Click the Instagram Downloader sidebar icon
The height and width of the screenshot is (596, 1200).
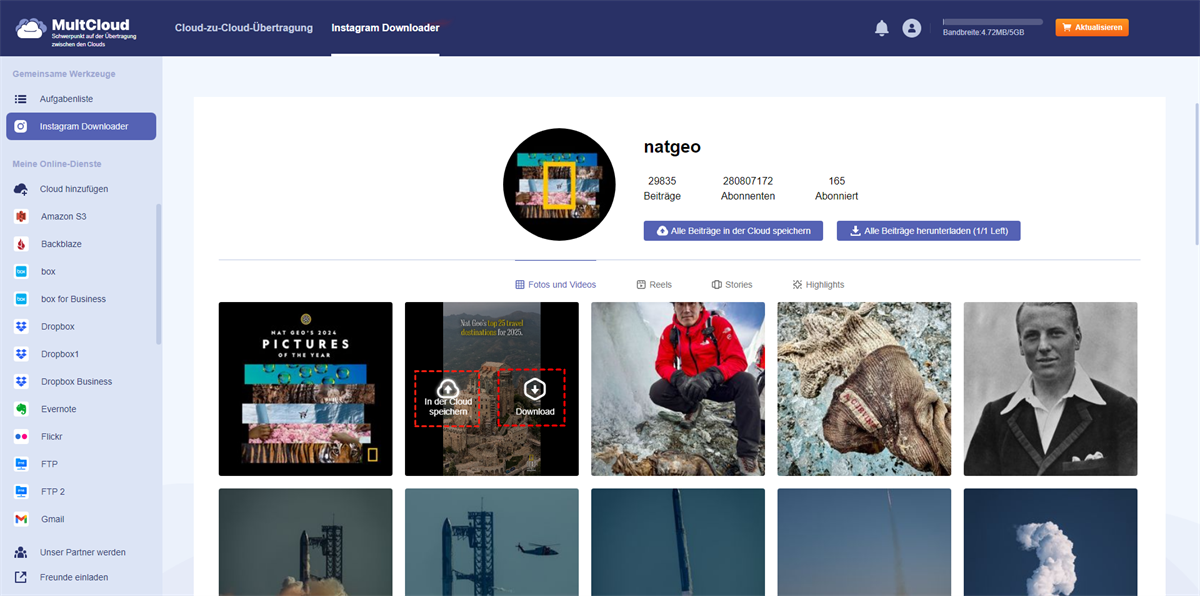(20, 126)
